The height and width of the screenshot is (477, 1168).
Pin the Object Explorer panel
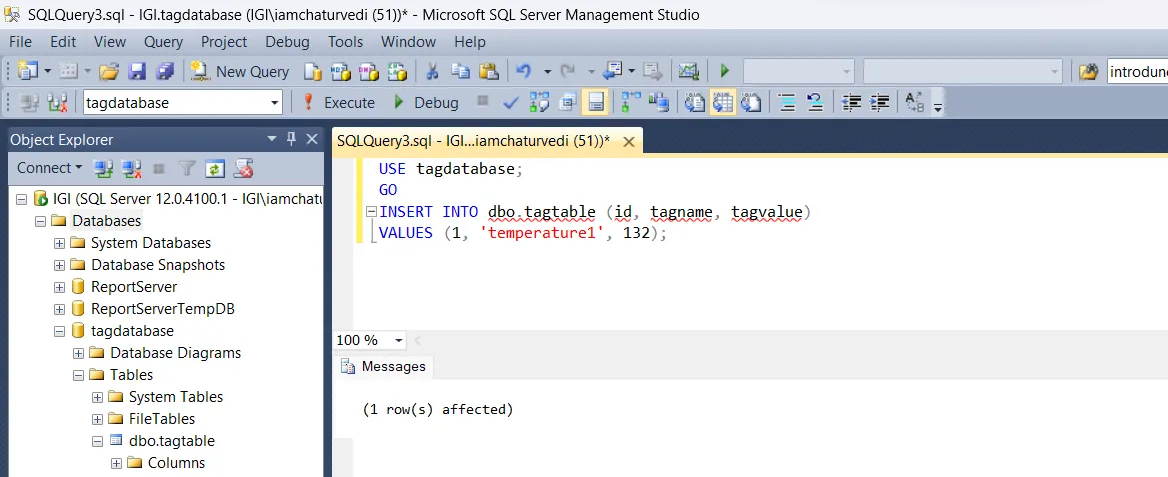pyautogui.click(x=291, y=139)
